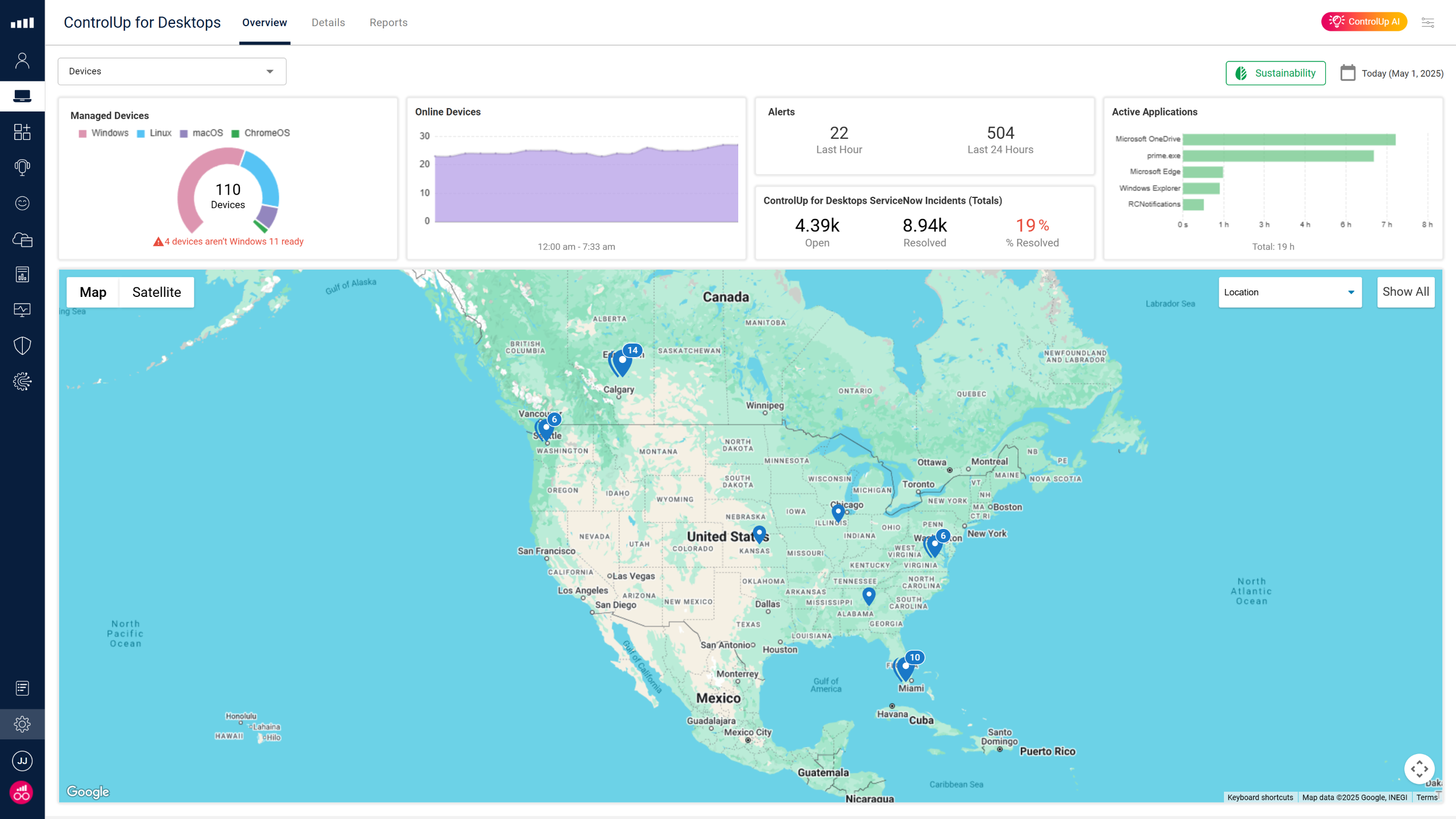1456x819 pixels.
Task: Click the map fullscreen pan control
Action: point(1420,769)
